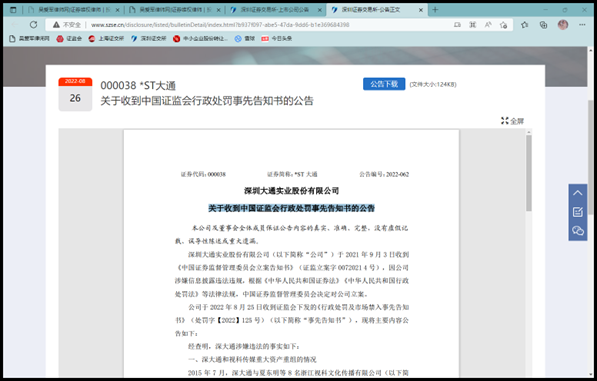Viewport: 597px width, 381px height.
Task: Open the 吴爱军律师网 bookmark
Action: [29, 38]
